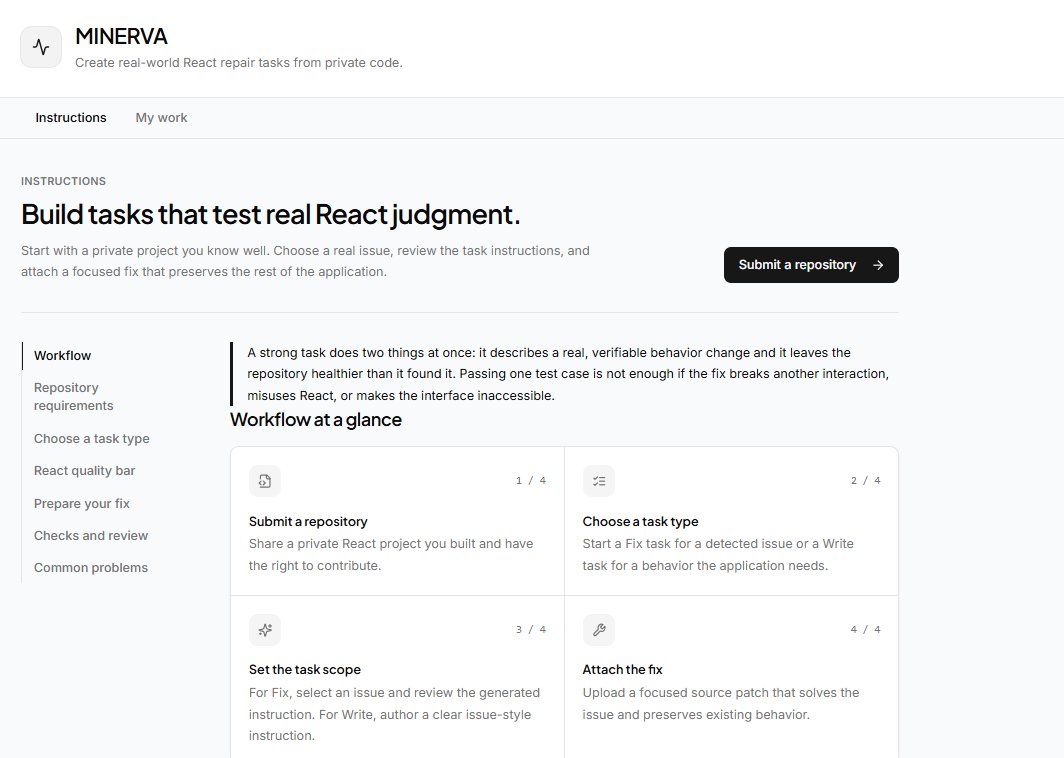Click the Attach the fix wrench icon

(598, 630)
